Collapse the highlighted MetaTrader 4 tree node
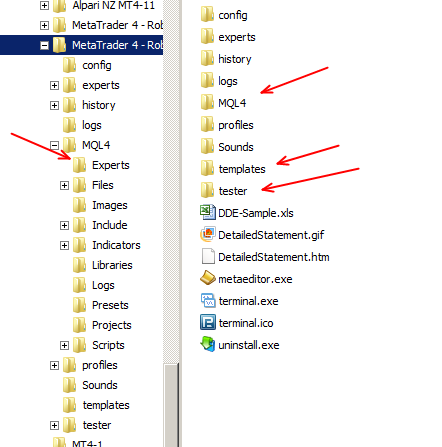This screenshot has height=447, width=442. [44, 45]
